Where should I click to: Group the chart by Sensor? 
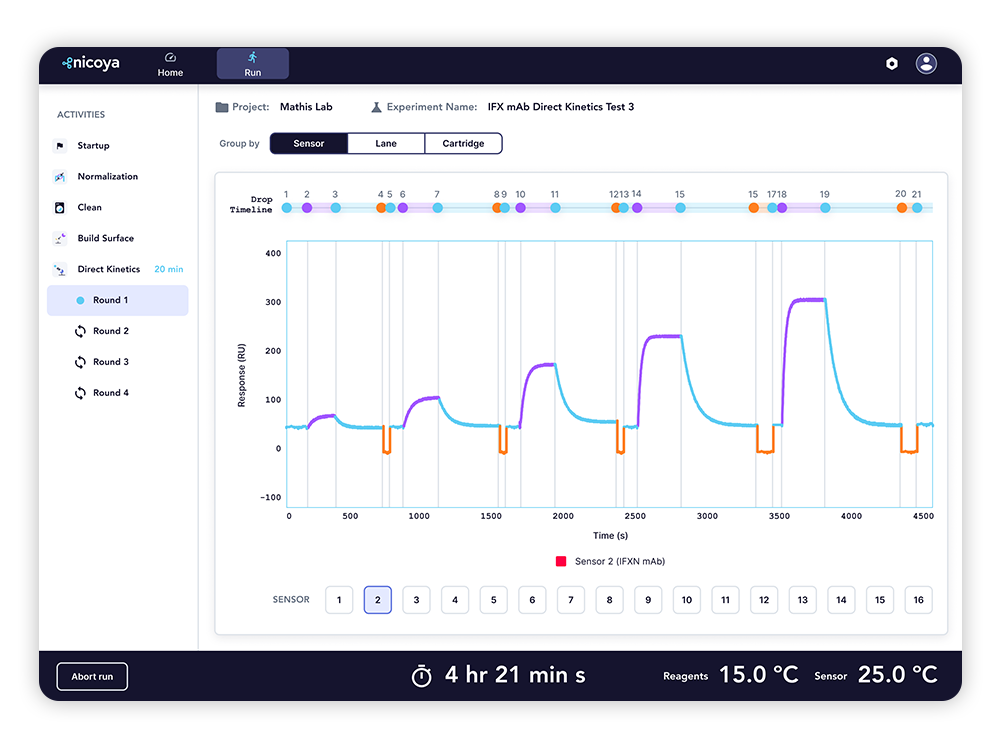click(309, 144)
